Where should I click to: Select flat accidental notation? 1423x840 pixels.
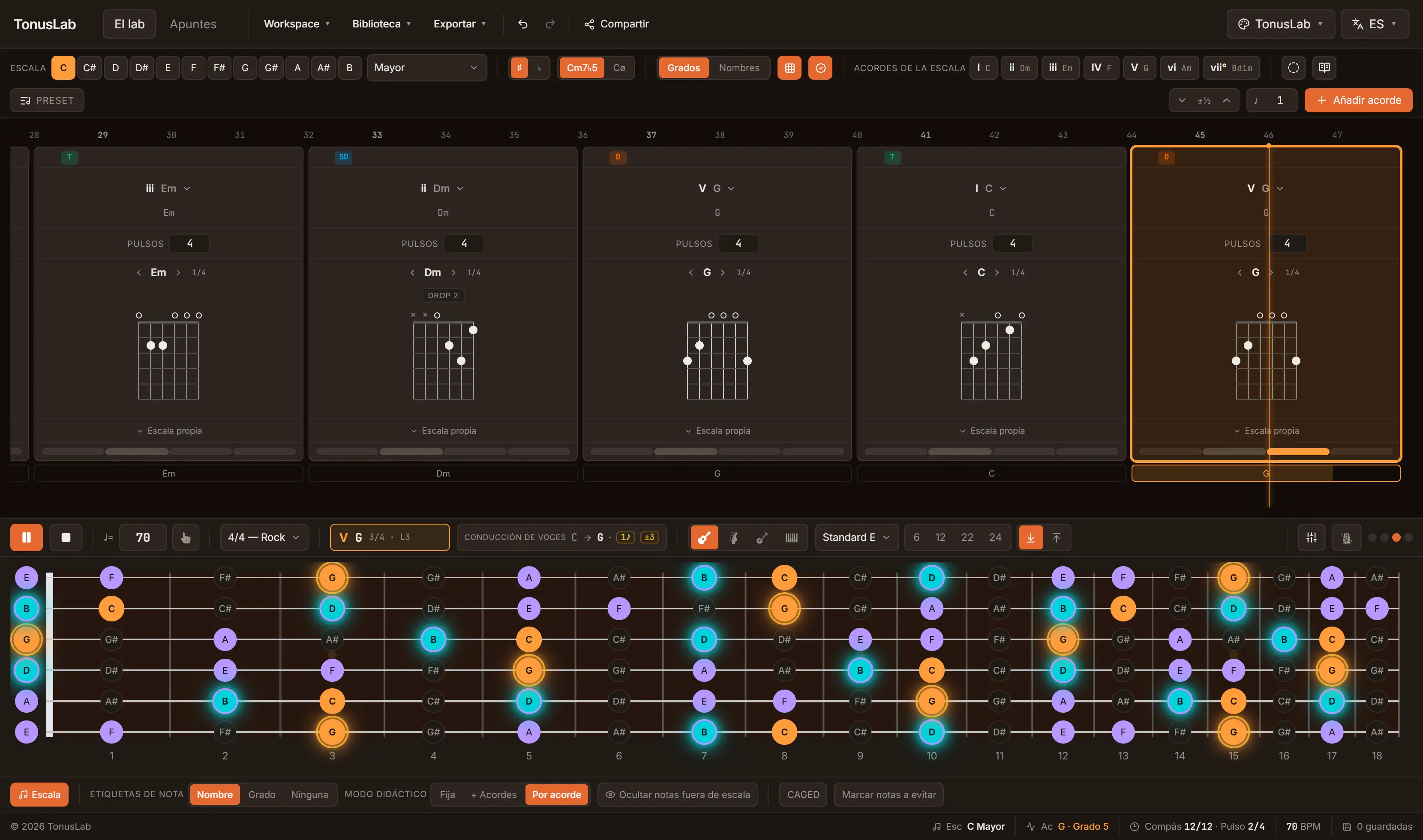(x=539, y=68)
